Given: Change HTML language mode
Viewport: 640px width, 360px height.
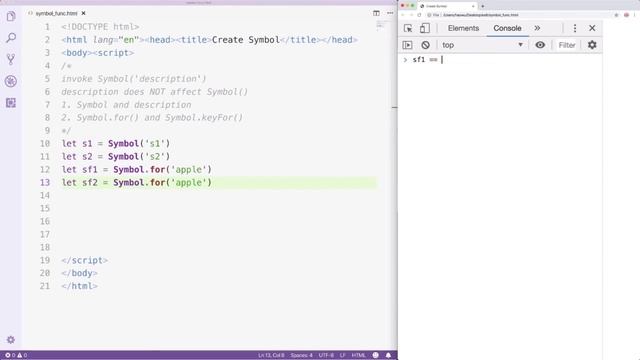Looking at the screenshot, I should (x=359, y=355).
